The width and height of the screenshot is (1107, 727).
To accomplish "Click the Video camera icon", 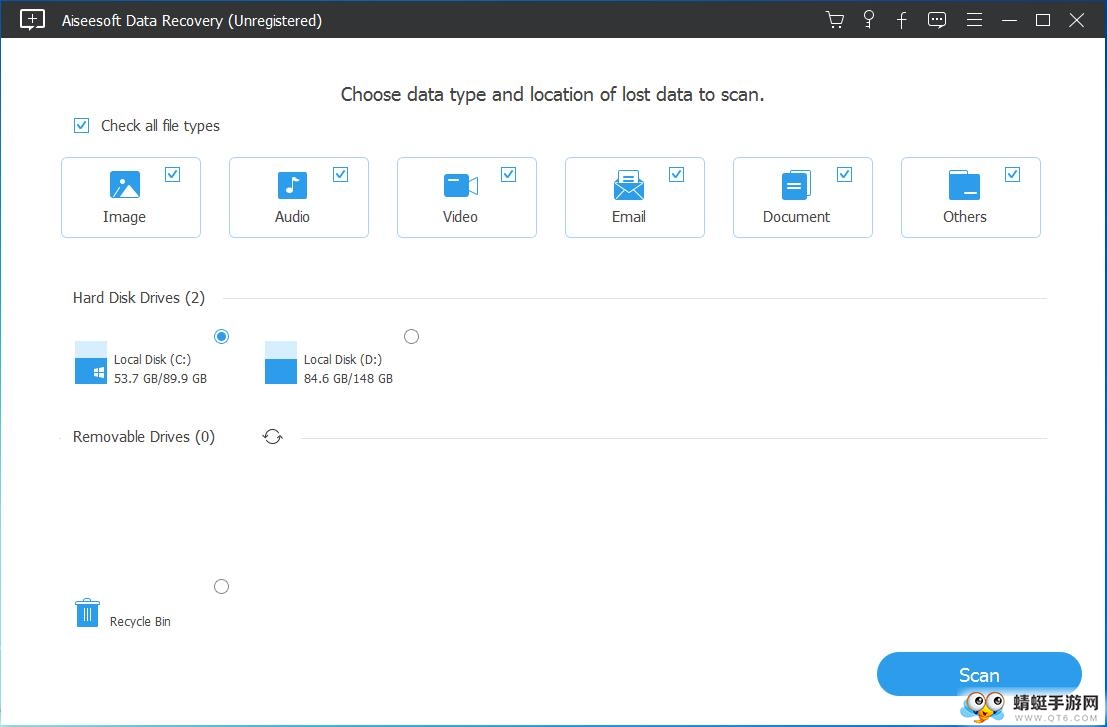I will (460, 186).
